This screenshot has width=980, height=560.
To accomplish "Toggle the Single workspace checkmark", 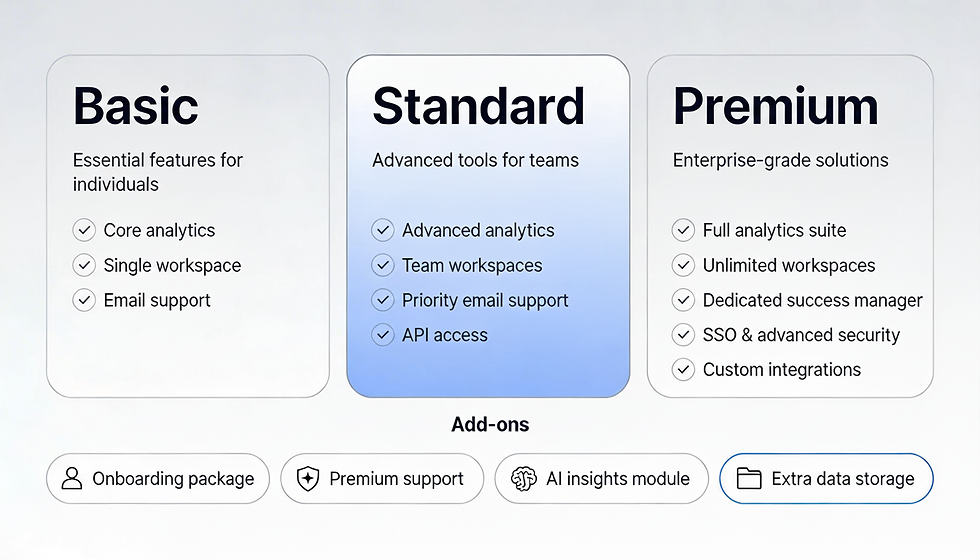I will coord(84,265).
